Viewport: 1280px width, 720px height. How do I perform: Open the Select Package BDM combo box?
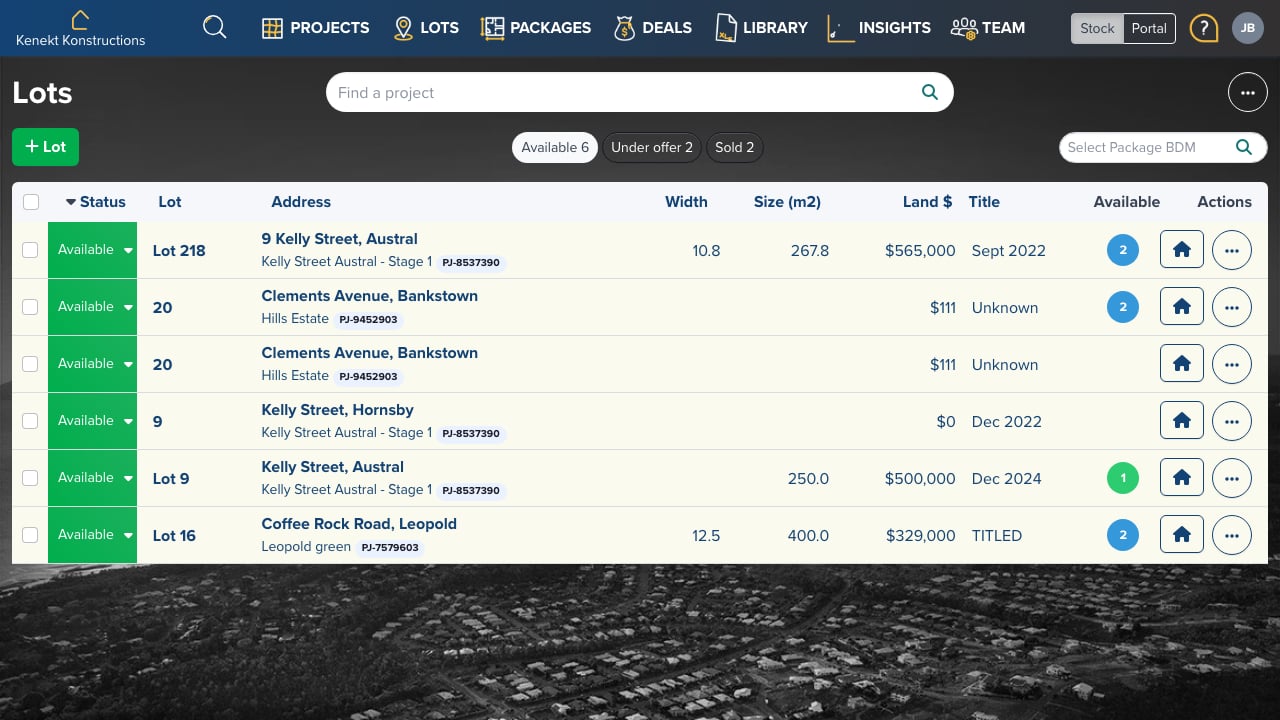(x=1163, y=147)
